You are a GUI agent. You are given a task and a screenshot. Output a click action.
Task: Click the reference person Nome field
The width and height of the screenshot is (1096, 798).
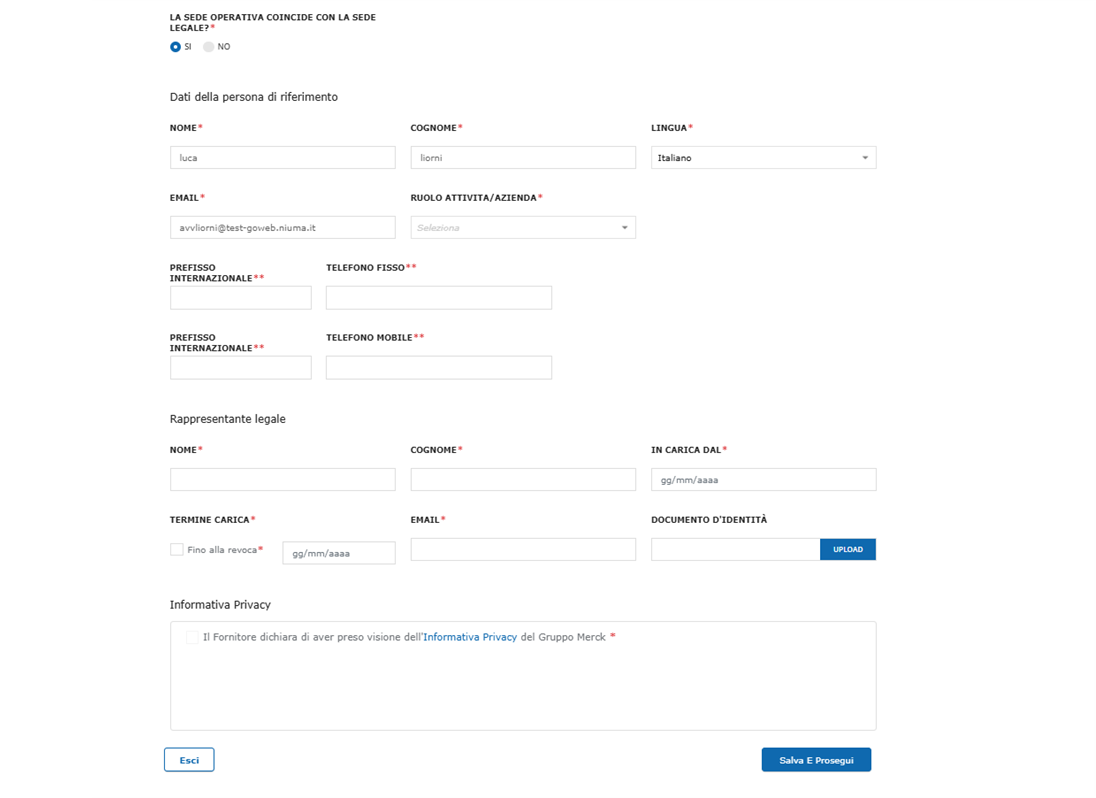pos(283,158)
